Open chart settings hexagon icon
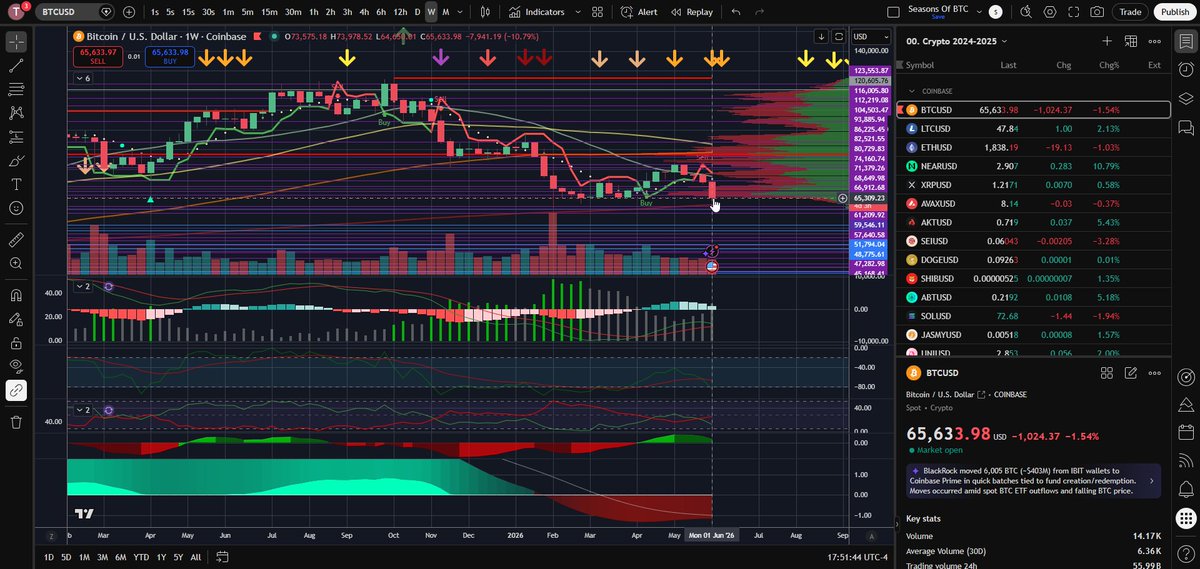The height and width of the screenshot is (569, 1200). point(1050,12)
